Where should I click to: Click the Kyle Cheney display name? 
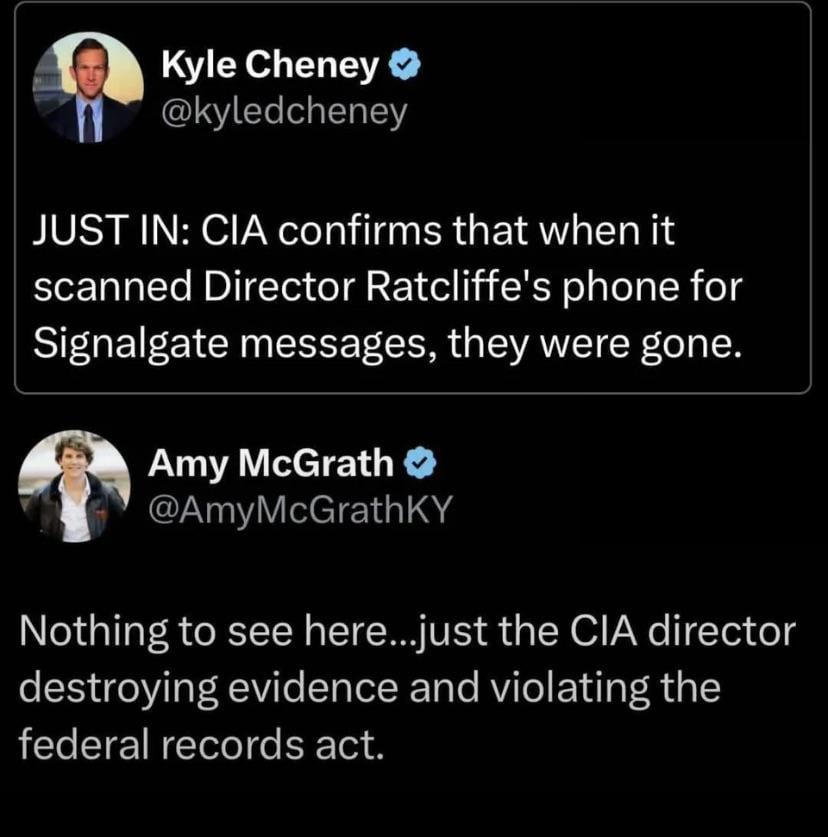click(x=270, y=67)
